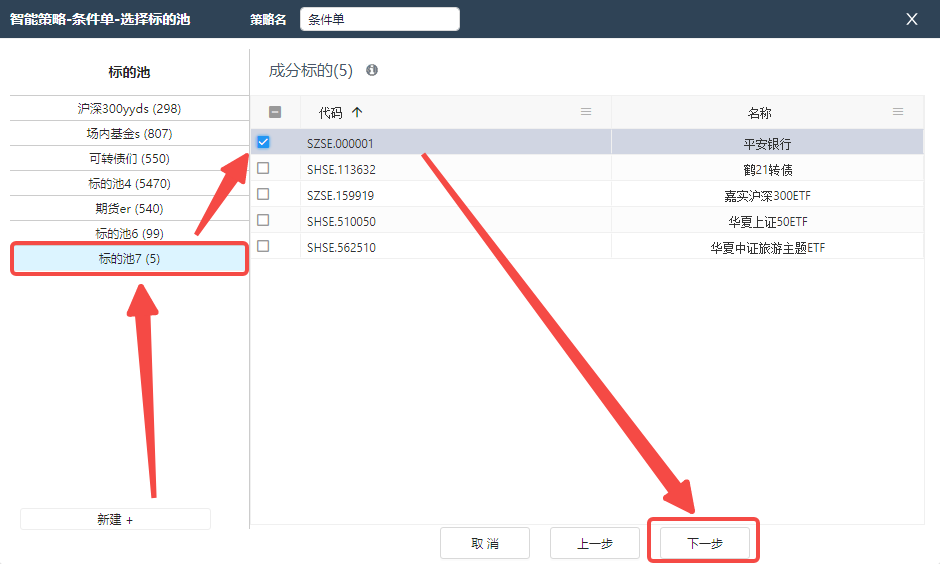Click the 嘉实沪深300ETF name cell
940x564 pixels.
coord(767,195)
